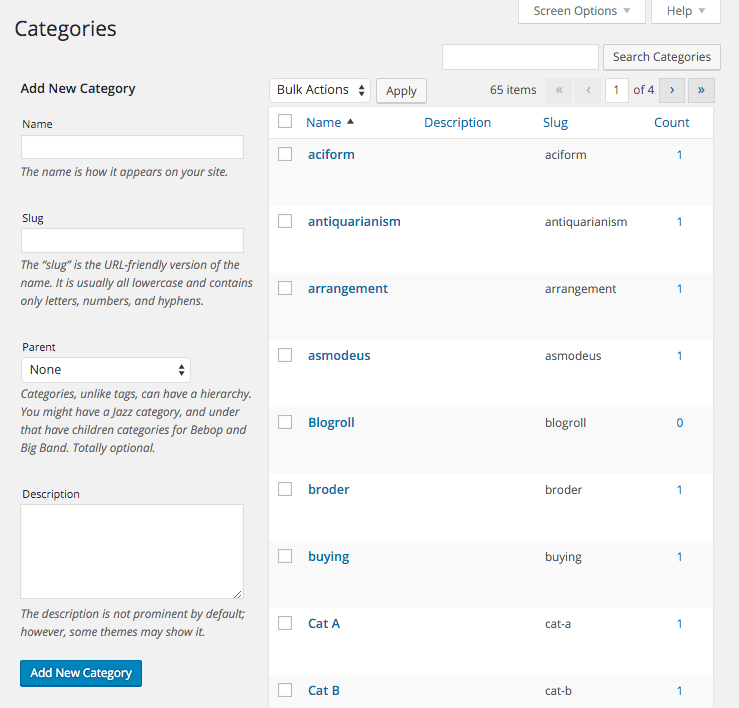Click the disabled previous page arrow
Image resolution: width=739 pixels, height=708 pixels.
click(x=588, y=90)
